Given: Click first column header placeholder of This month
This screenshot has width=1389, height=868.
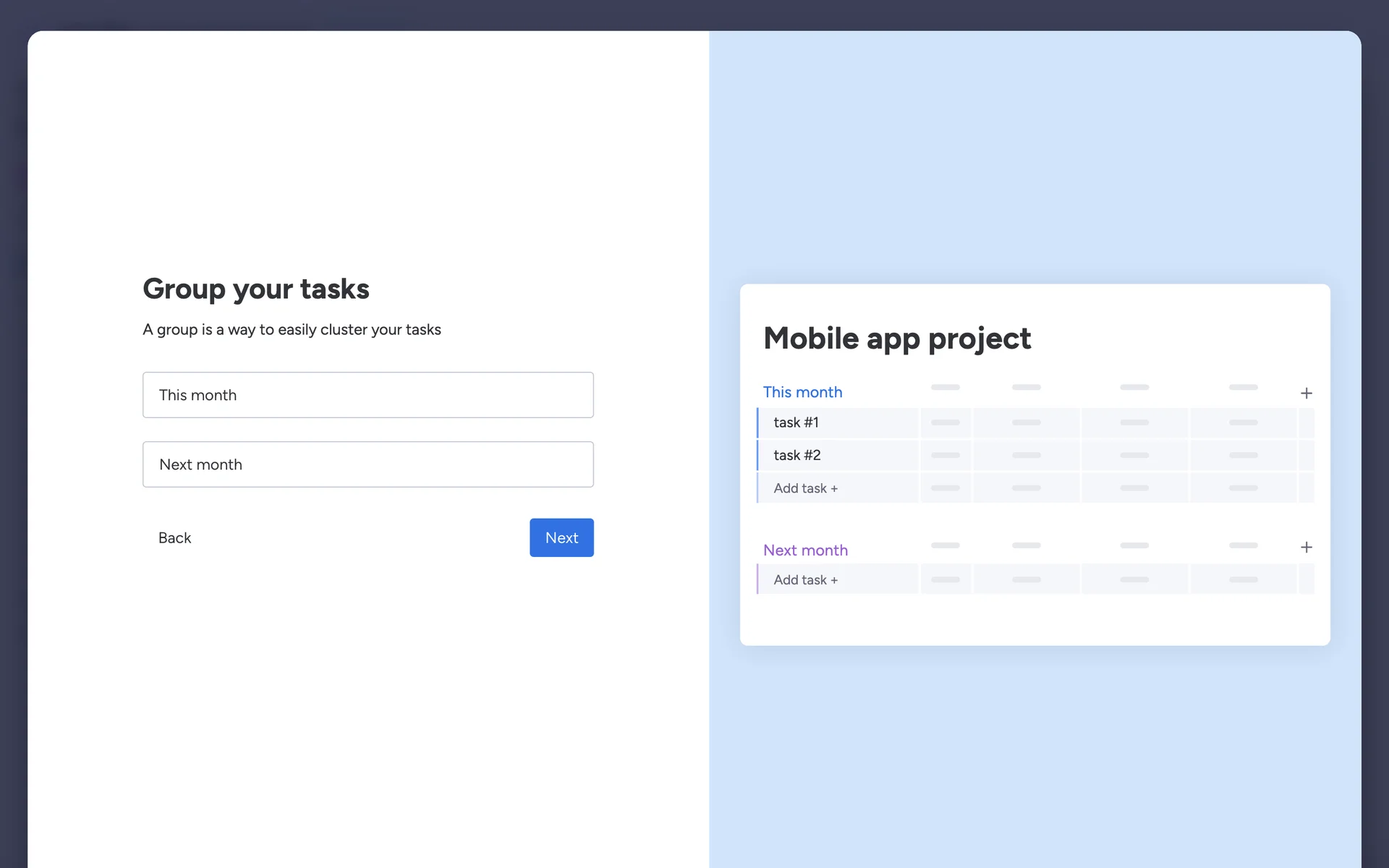Looking at the screenshot, I should click(945, 388).
